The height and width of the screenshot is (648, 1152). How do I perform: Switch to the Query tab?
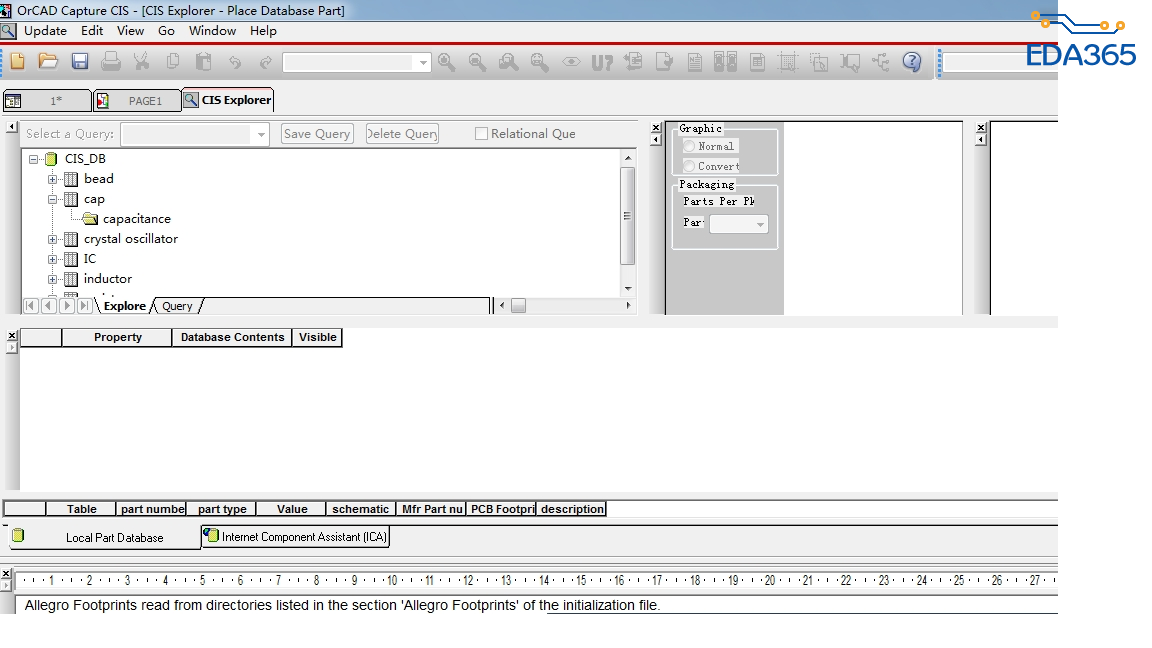click(177, 306)
